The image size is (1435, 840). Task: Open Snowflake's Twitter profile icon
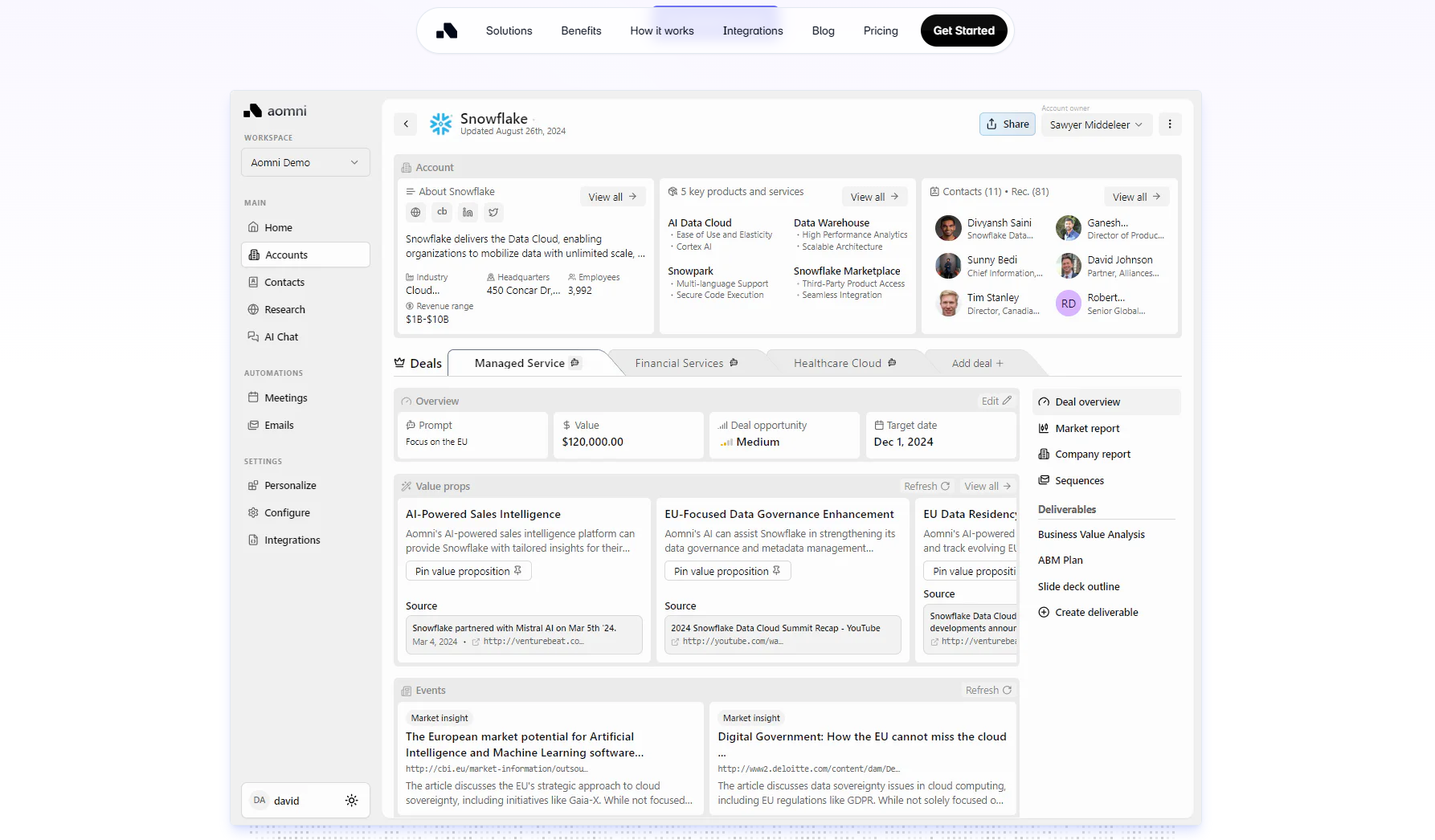point(493,212)
